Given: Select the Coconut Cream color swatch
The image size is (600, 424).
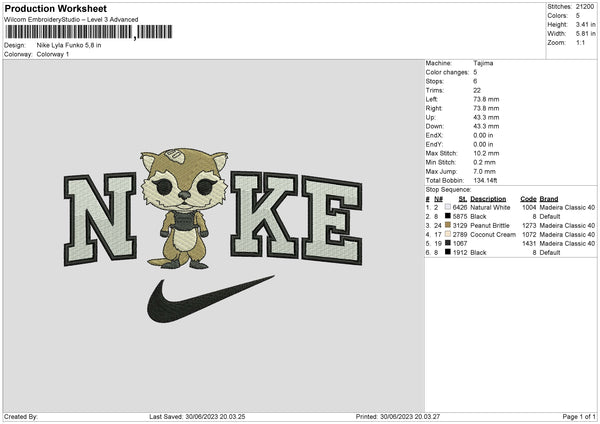Looking at the screenshot, I should 448,234.
